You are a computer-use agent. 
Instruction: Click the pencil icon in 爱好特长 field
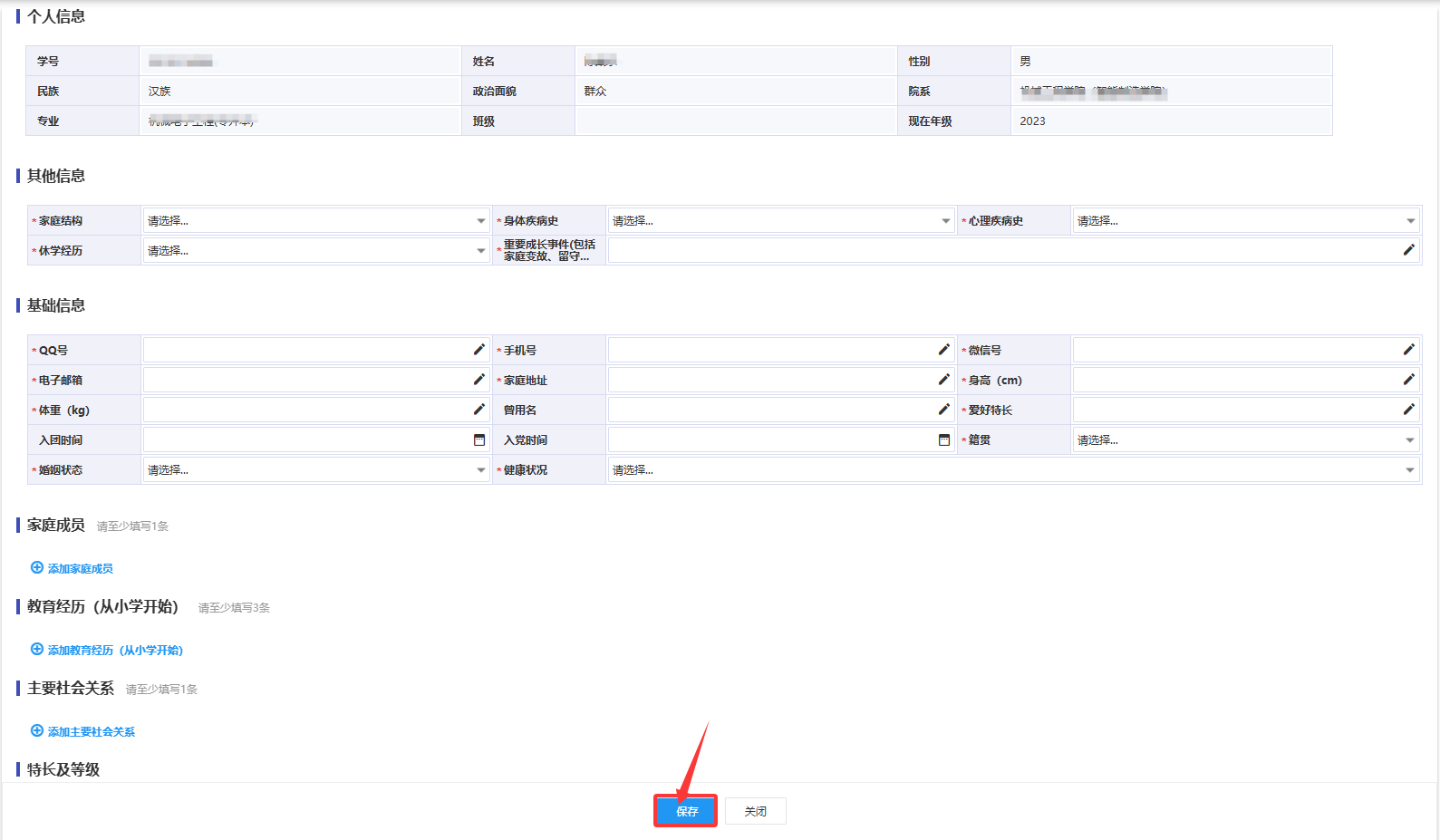coord(1409,410)
